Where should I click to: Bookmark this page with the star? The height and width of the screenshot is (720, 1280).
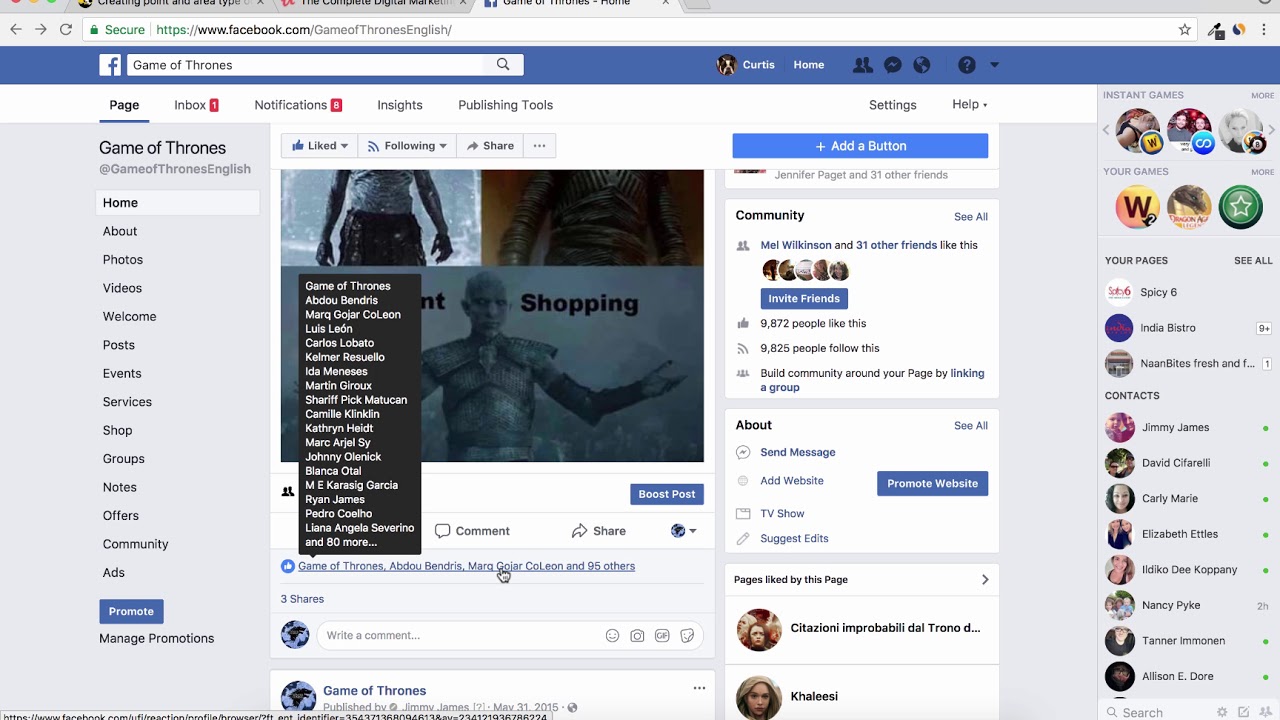(x=1185, y=30)
